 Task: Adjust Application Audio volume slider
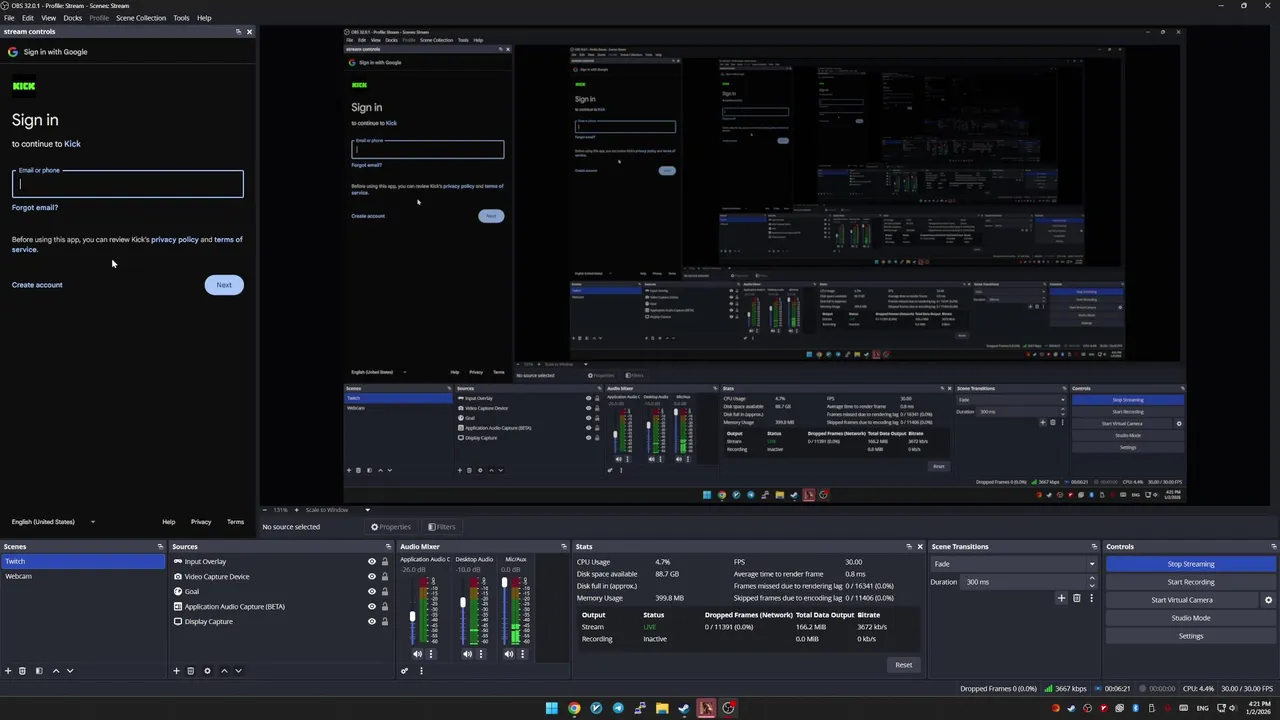click(412, 616)
